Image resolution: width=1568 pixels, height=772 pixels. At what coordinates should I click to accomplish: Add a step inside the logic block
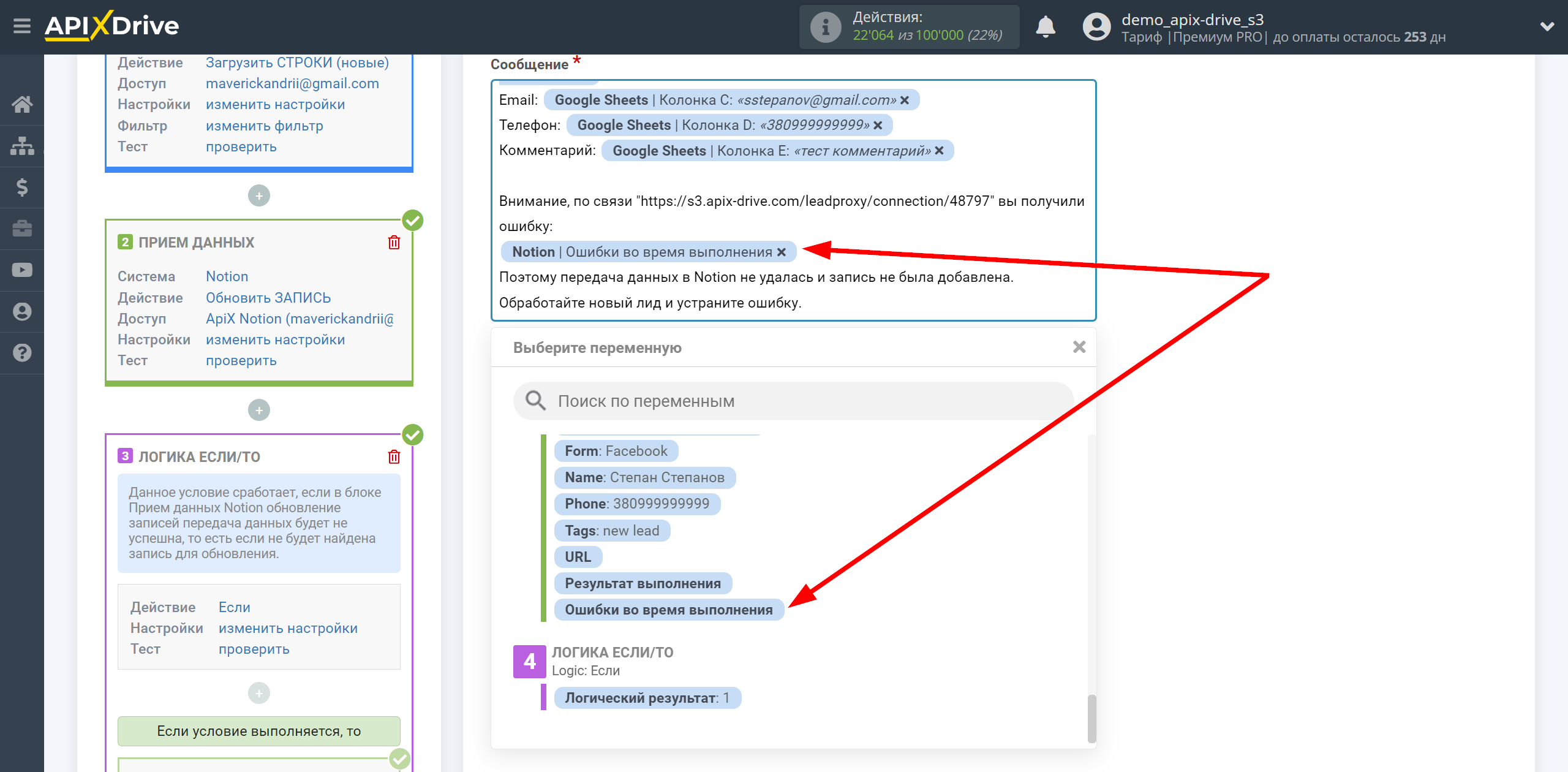point(259,694)
